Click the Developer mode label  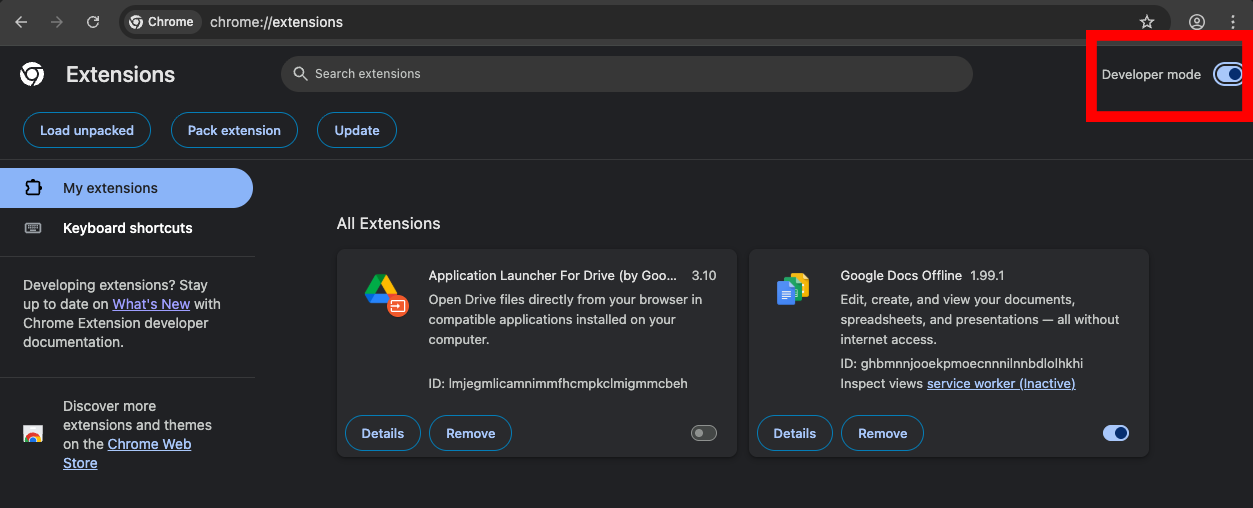[x=1151, y=74]
